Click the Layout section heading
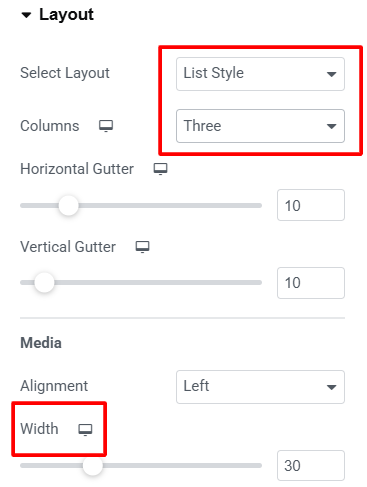367x487 pixels. pos(66,15)
